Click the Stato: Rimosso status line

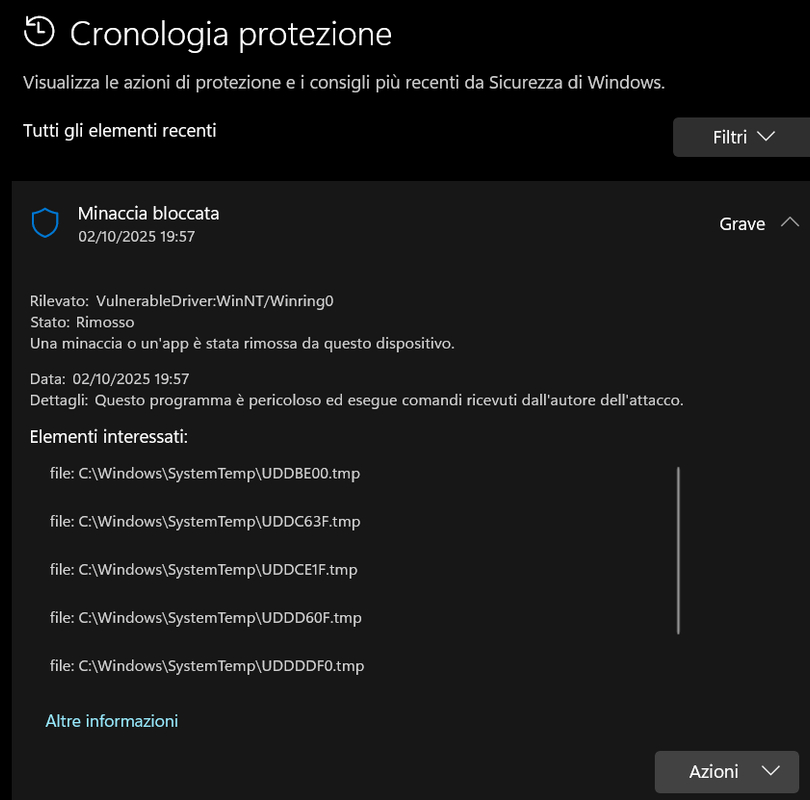[82, 322]
